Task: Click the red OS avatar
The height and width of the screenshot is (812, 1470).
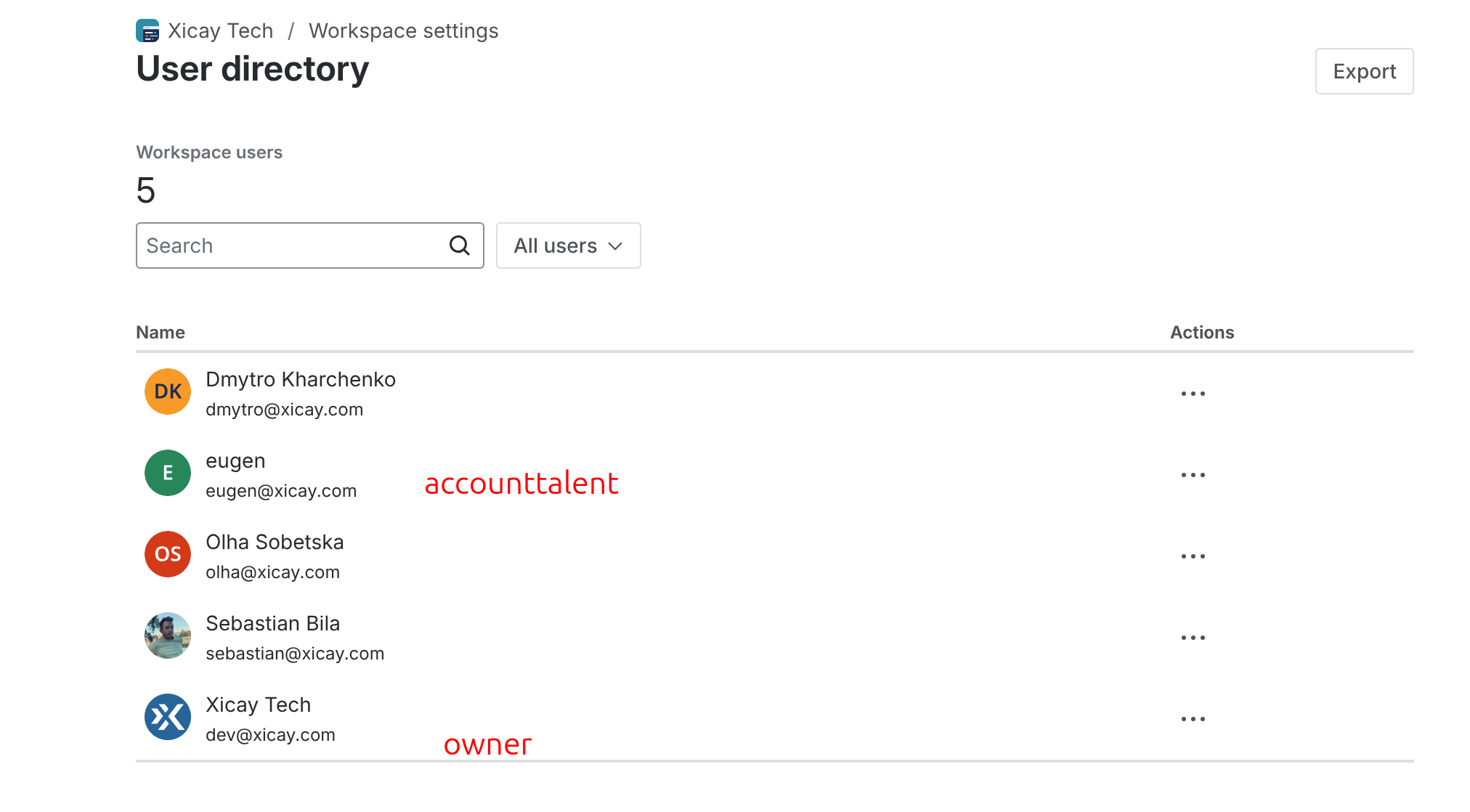Action: (168, 554)
